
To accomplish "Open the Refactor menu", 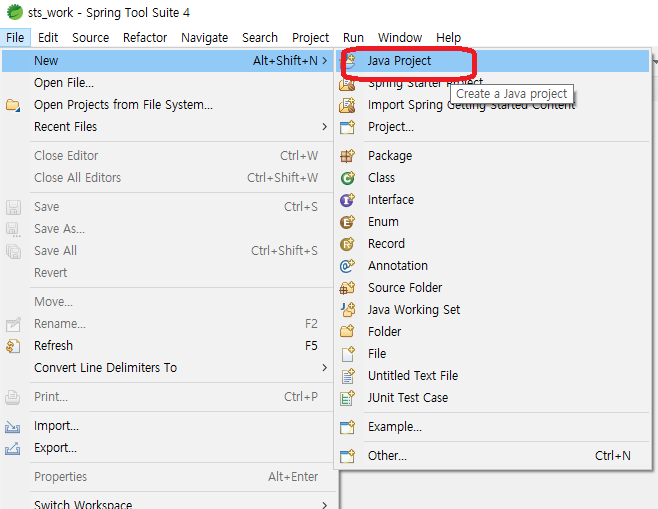I will pyautogui.click(x=145, y=38).
